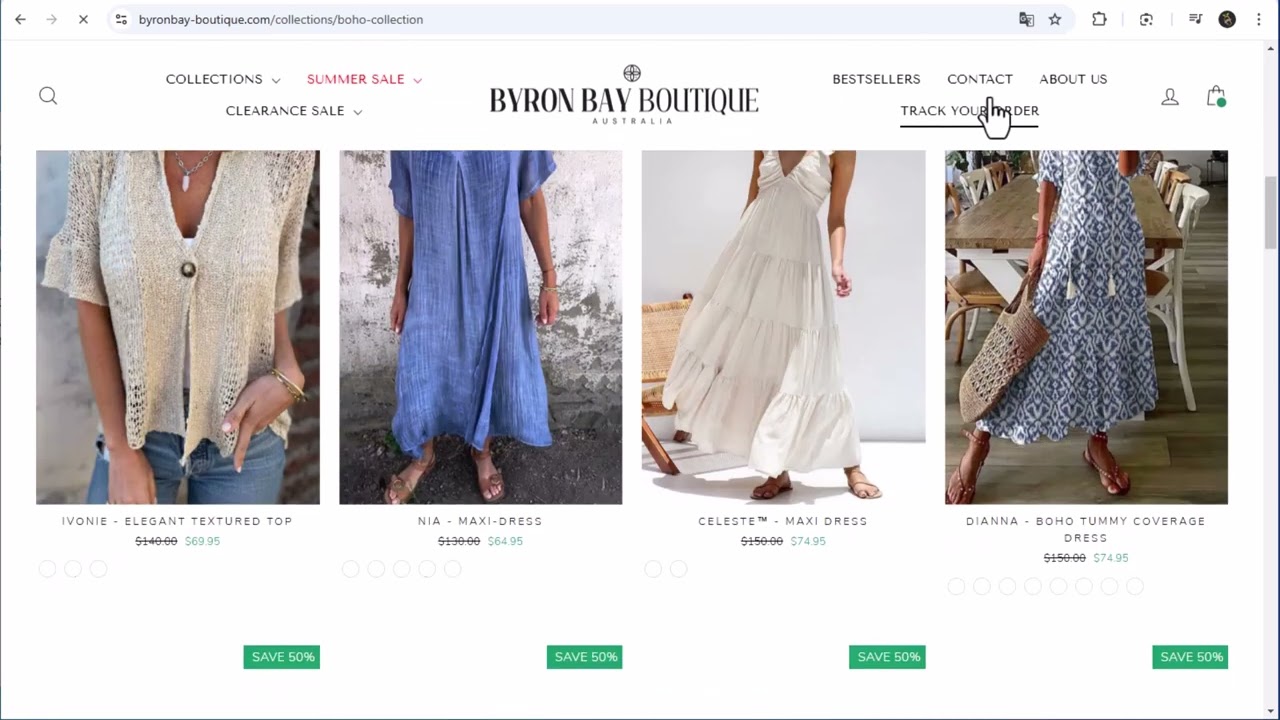Open the Ivonie - Elegant Textured Top link

click(177, 521)
